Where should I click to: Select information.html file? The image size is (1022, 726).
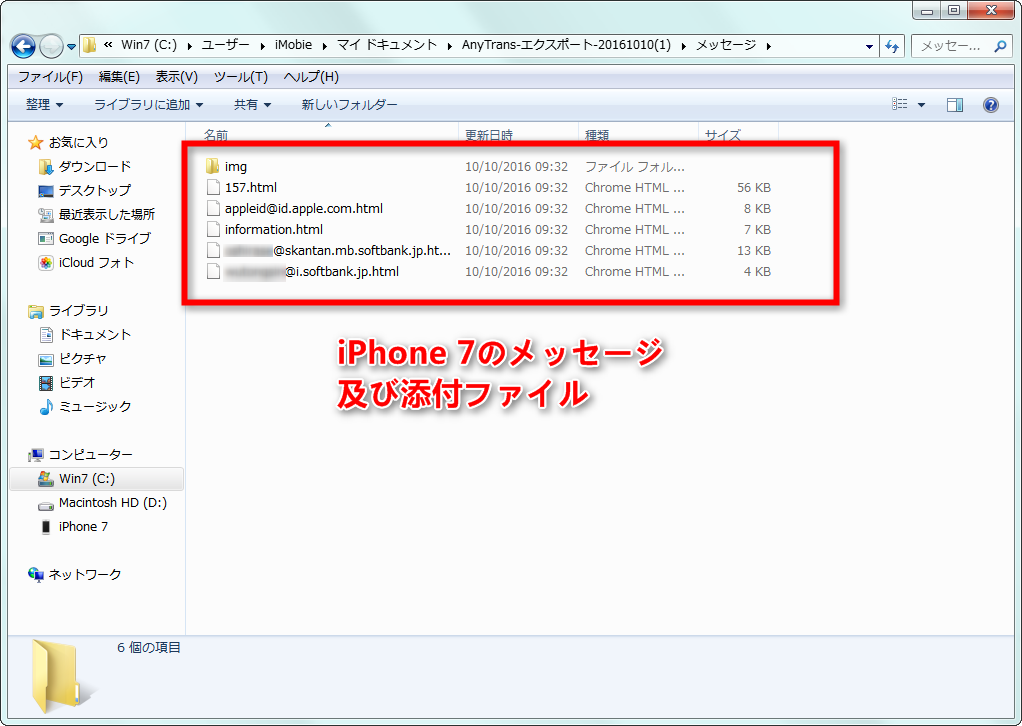[x=274, y=229]
